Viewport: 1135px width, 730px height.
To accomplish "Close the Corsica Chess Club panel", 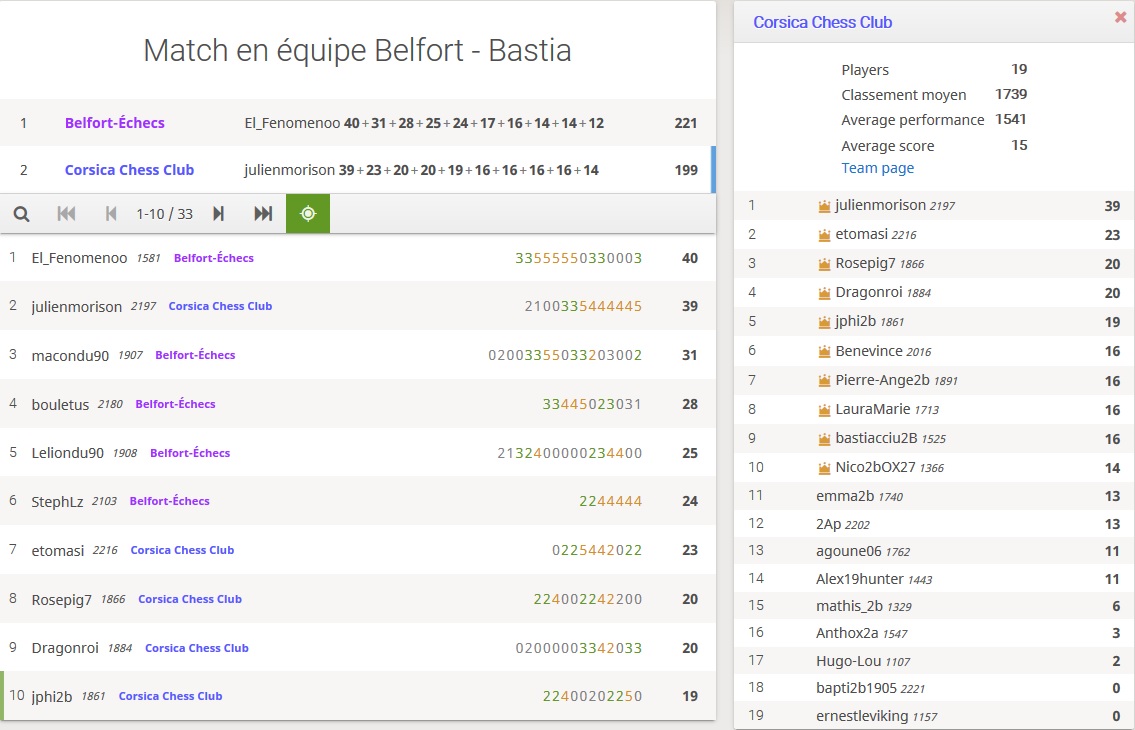I will 1121,17.
